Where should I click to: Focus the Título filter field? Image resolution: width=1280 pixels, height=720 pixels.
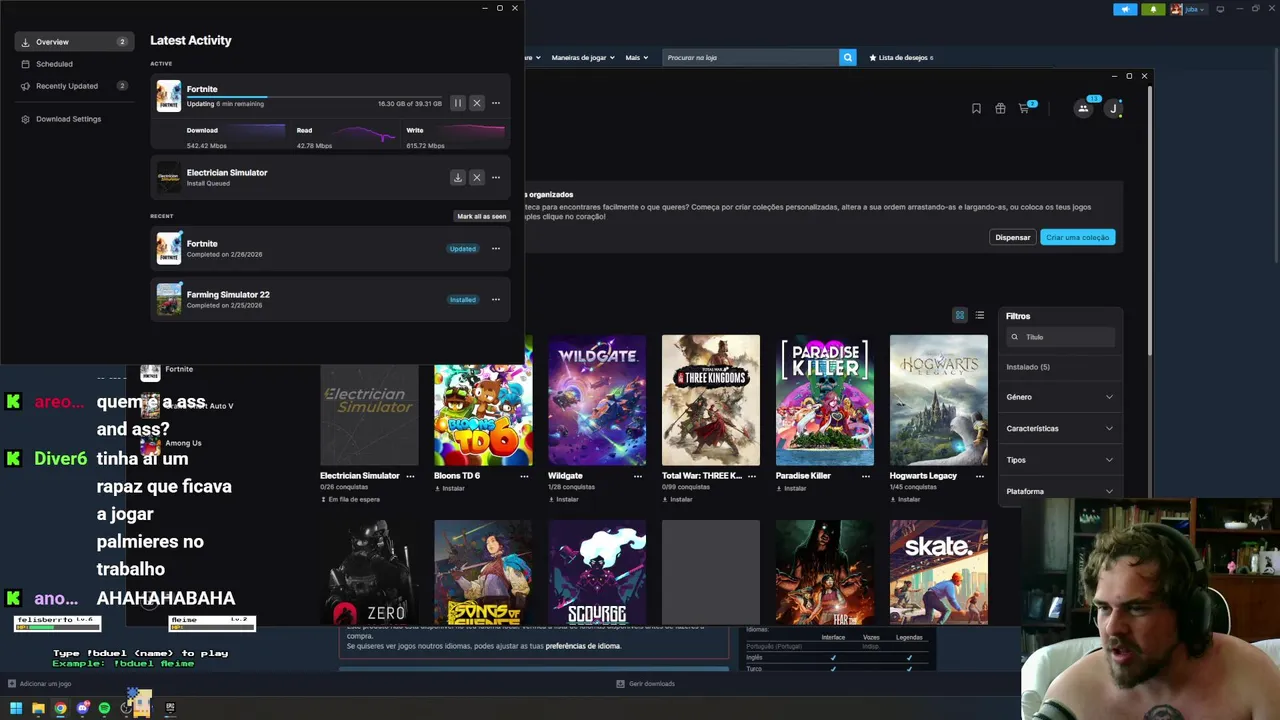(1060, 337)
